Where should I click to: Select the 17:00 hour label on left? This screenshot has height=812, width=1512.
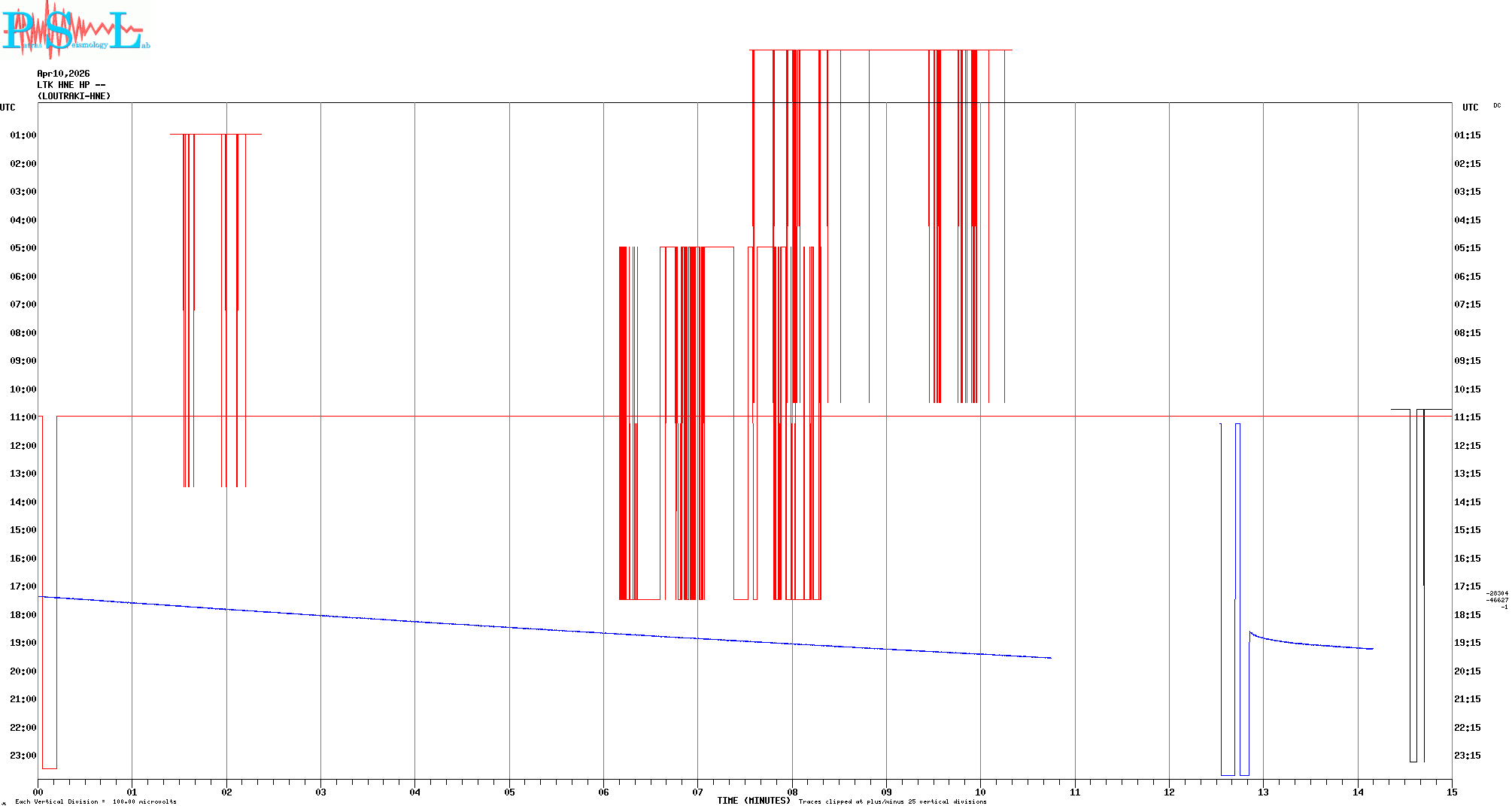(x=23, y=586)
